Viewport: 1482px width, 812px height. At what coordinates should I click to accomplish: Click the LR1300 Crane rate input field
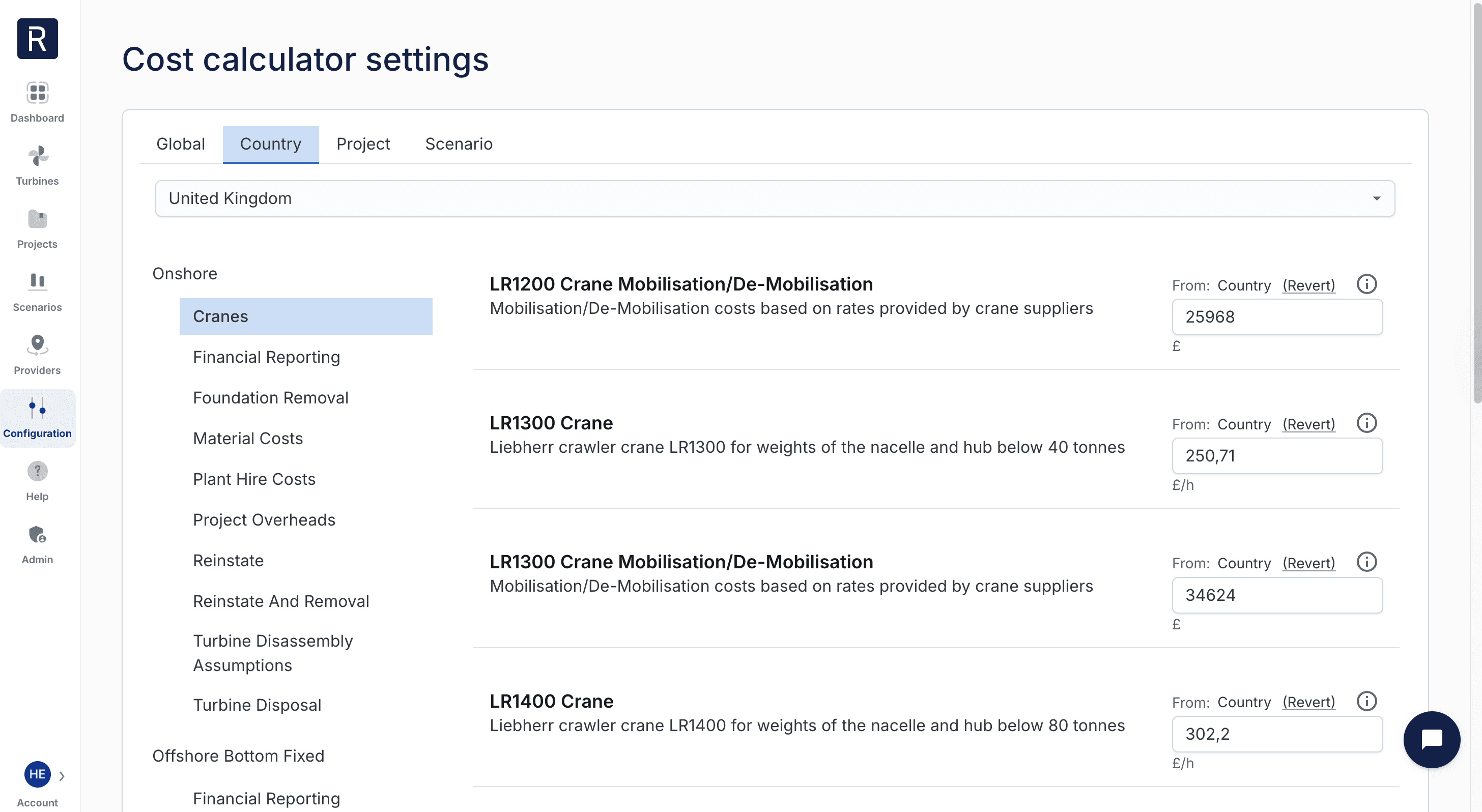[x=1276, y=456]
